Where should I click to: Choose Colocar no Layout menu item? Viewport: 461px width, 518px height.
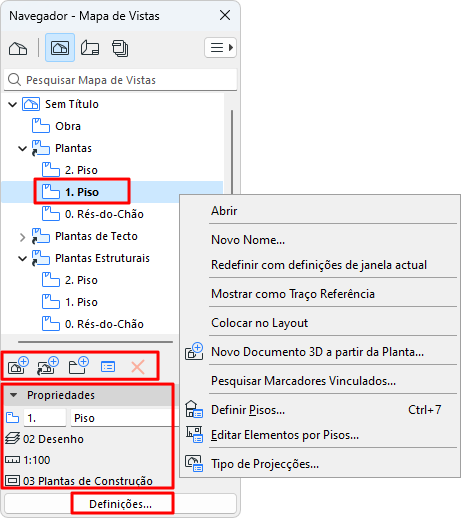pos(259,323)
